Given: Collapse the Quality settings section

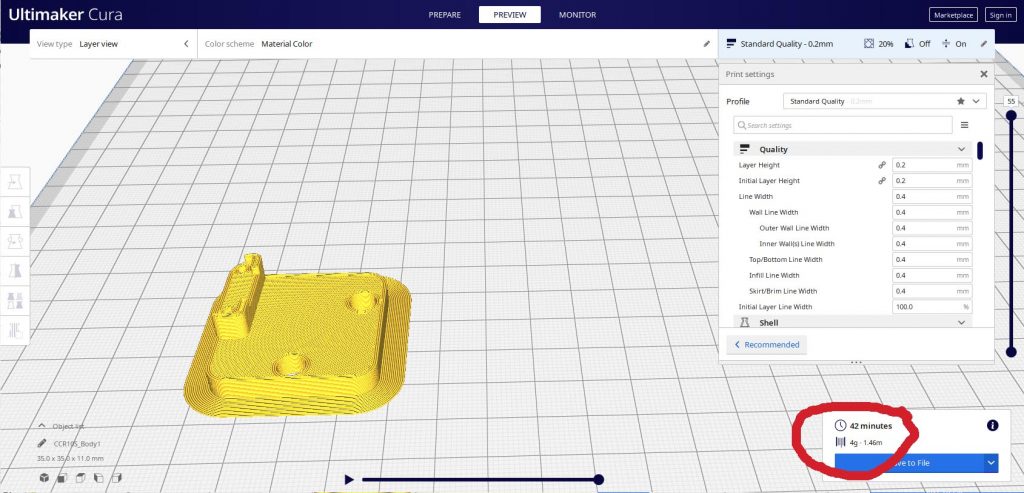Looking at the screenshot, I should point(961,149).
